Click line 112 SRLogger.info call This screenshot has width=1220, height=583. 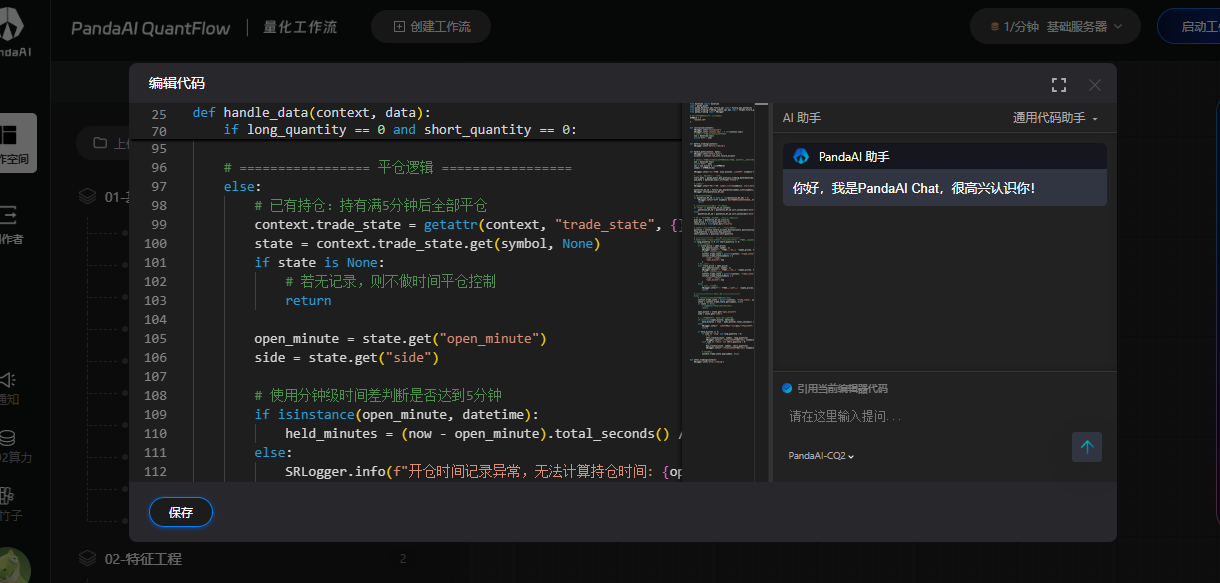tap(484, 471)
